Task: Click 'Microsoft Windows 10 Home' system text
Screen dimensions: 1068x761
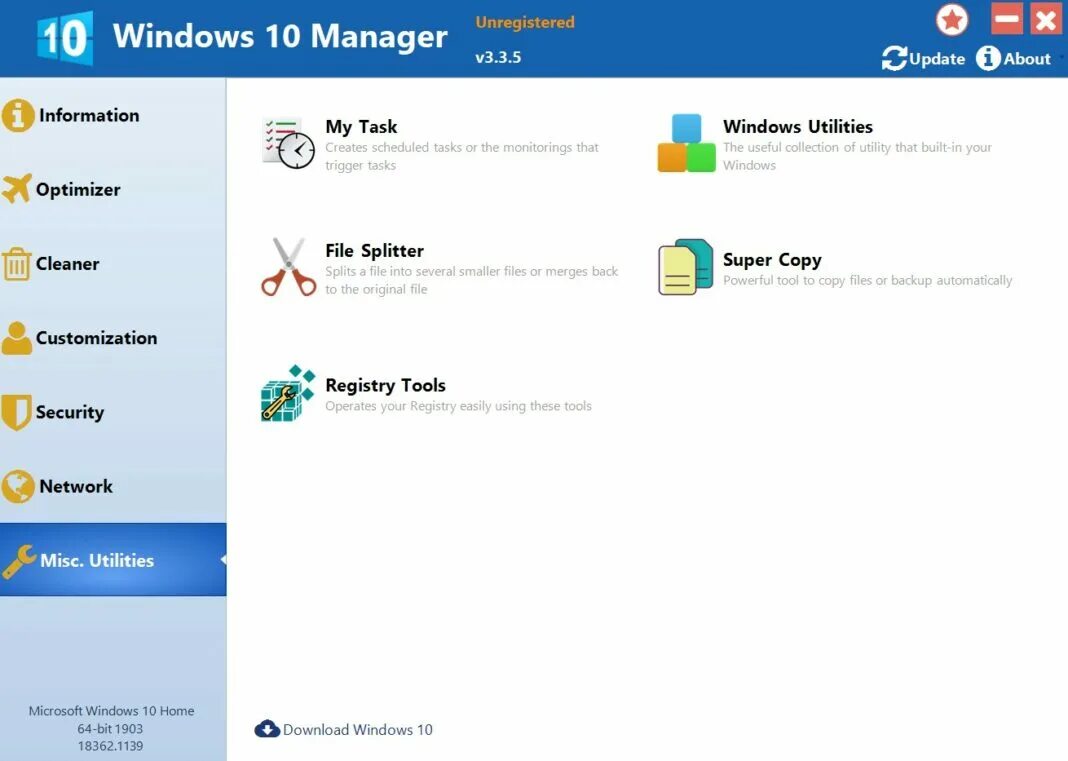Action: (111, 711)
